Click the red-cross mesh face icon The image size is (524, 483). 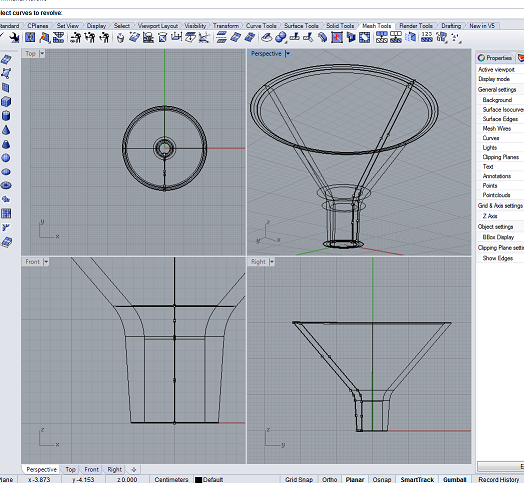coord(337,37)
